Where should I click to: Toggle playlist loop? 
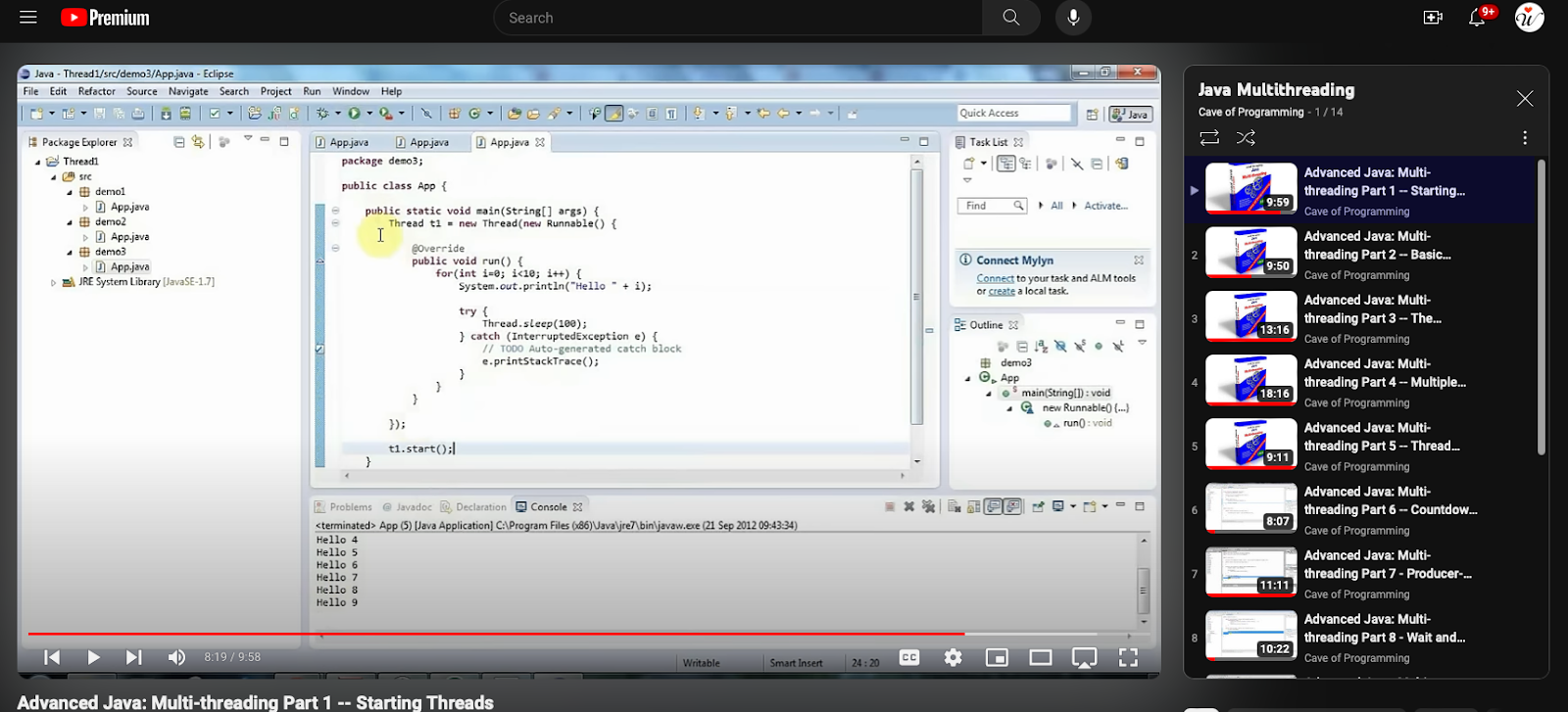pyautogui.click(x=1209, y=138)
